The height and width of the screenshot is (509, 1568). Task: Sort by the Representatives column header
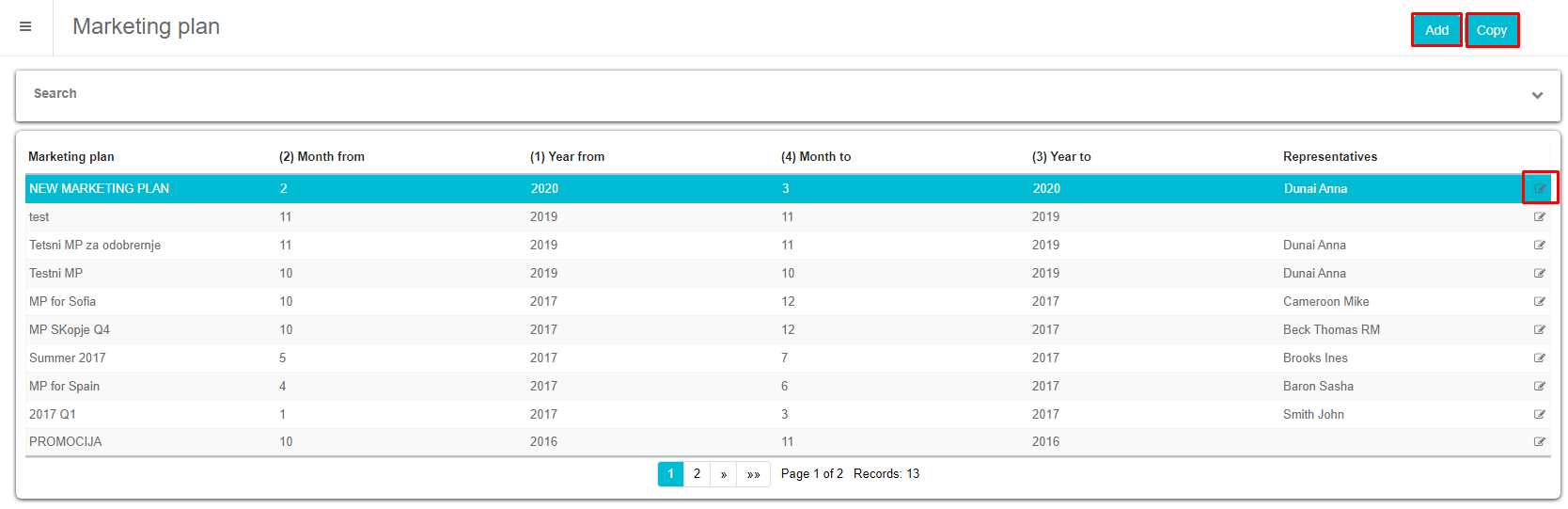click(x=1329, y=157)
